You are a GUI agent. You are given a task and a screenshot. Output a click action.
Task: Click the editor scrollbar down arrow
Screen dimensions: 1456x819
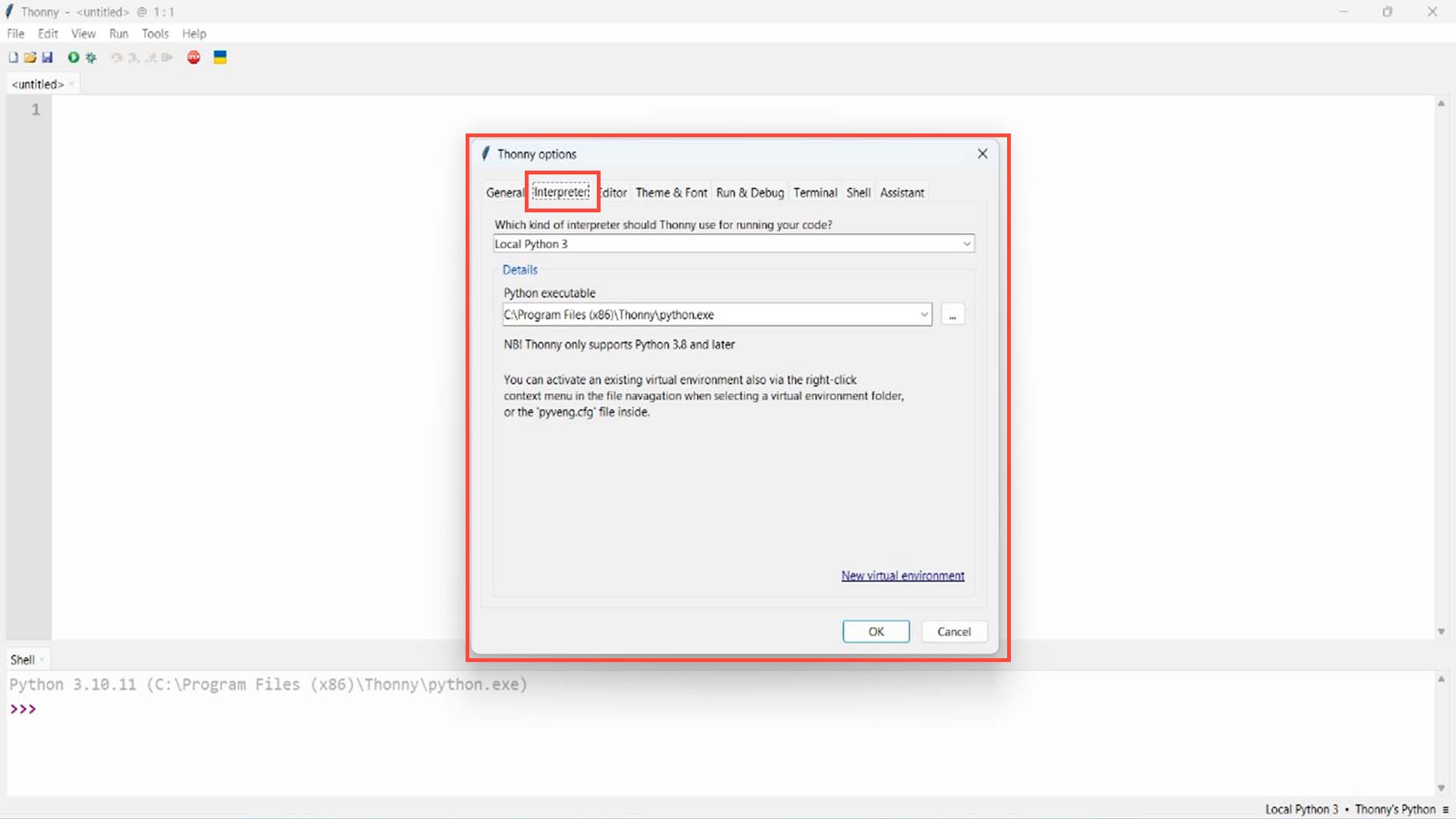1441,632
